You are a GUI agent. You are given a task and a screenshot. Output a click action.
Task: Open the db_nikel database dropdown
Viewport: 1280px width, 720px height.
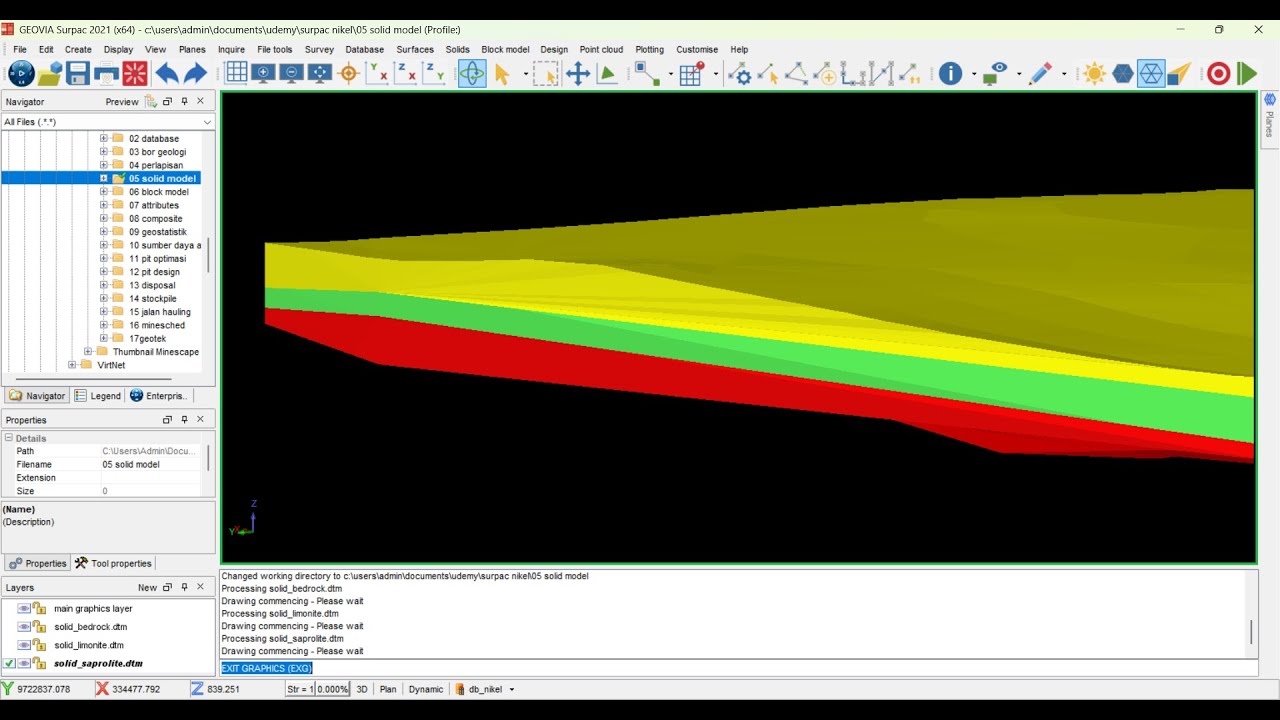click(x=512, y=689)
